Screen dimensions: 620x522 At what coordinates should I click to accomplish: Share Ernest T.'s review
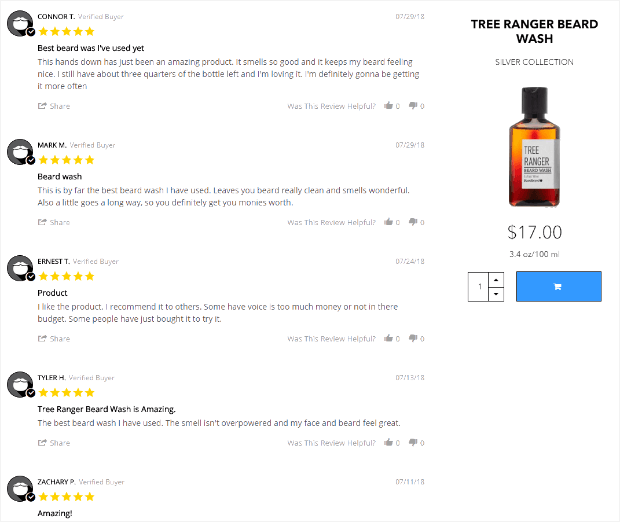click(x=54, y=339)
